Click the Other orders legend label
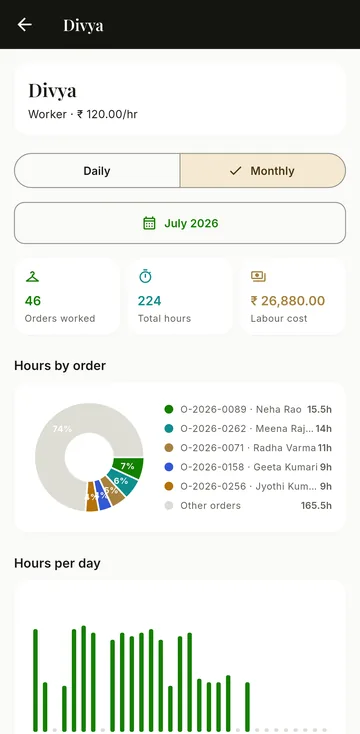 tap(211, 506)
